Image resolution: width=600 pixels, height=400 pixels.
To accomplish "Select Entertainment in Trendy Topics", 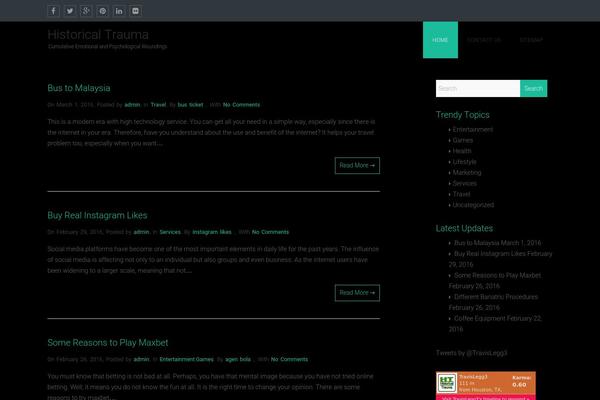I will click(x=473, y=129).
